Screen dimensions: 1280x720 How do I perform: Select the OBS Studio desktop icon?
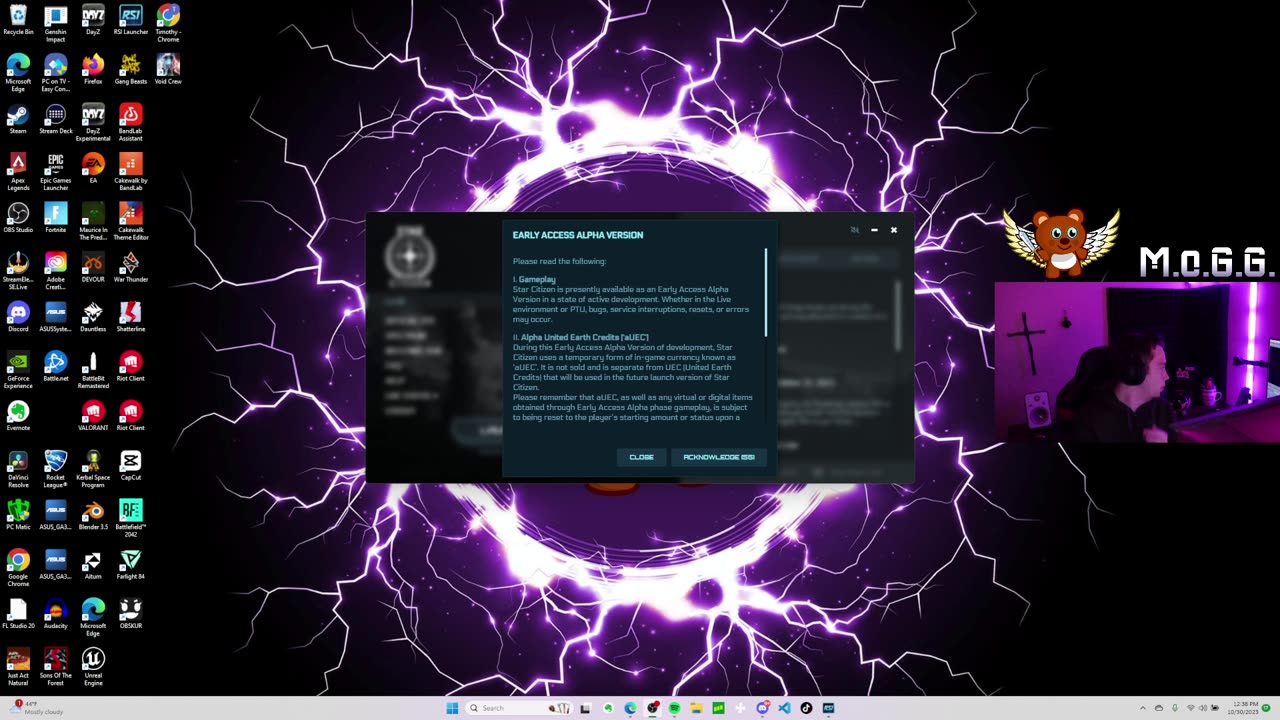pyautogui.click(x=18, y=218)
